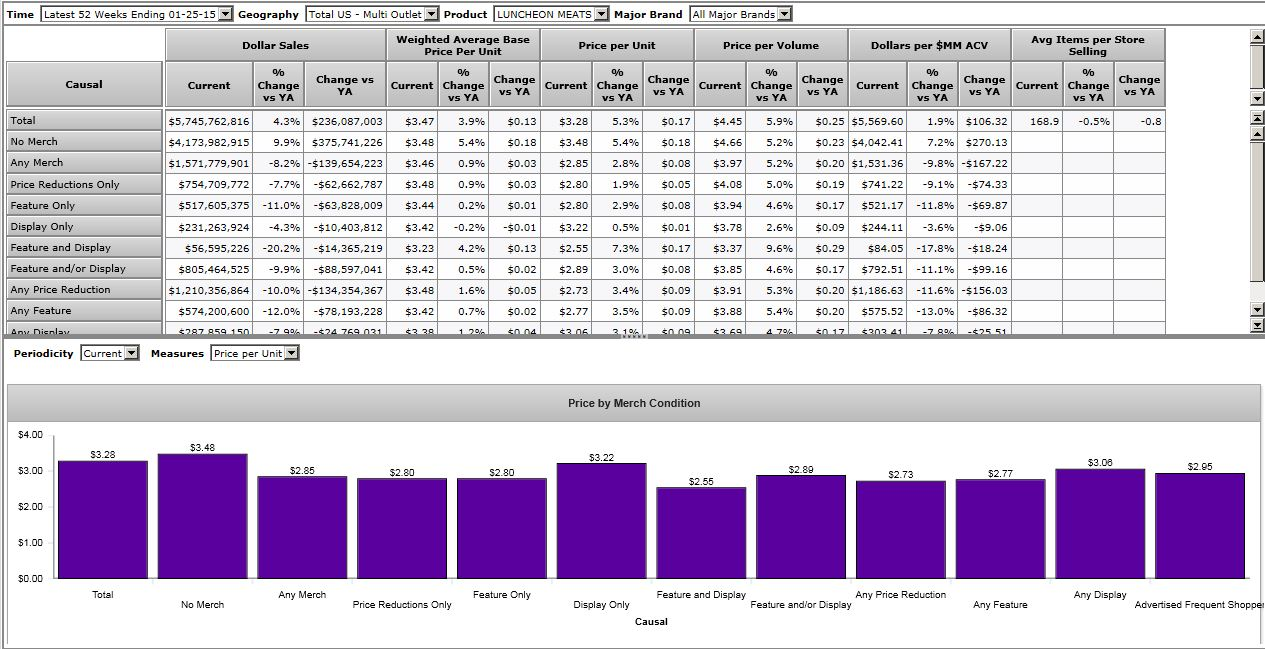The width and height of the screenshot is (1265, 649).
Task: Click the data table scroll-up arrow
Action: (1257, 132)
